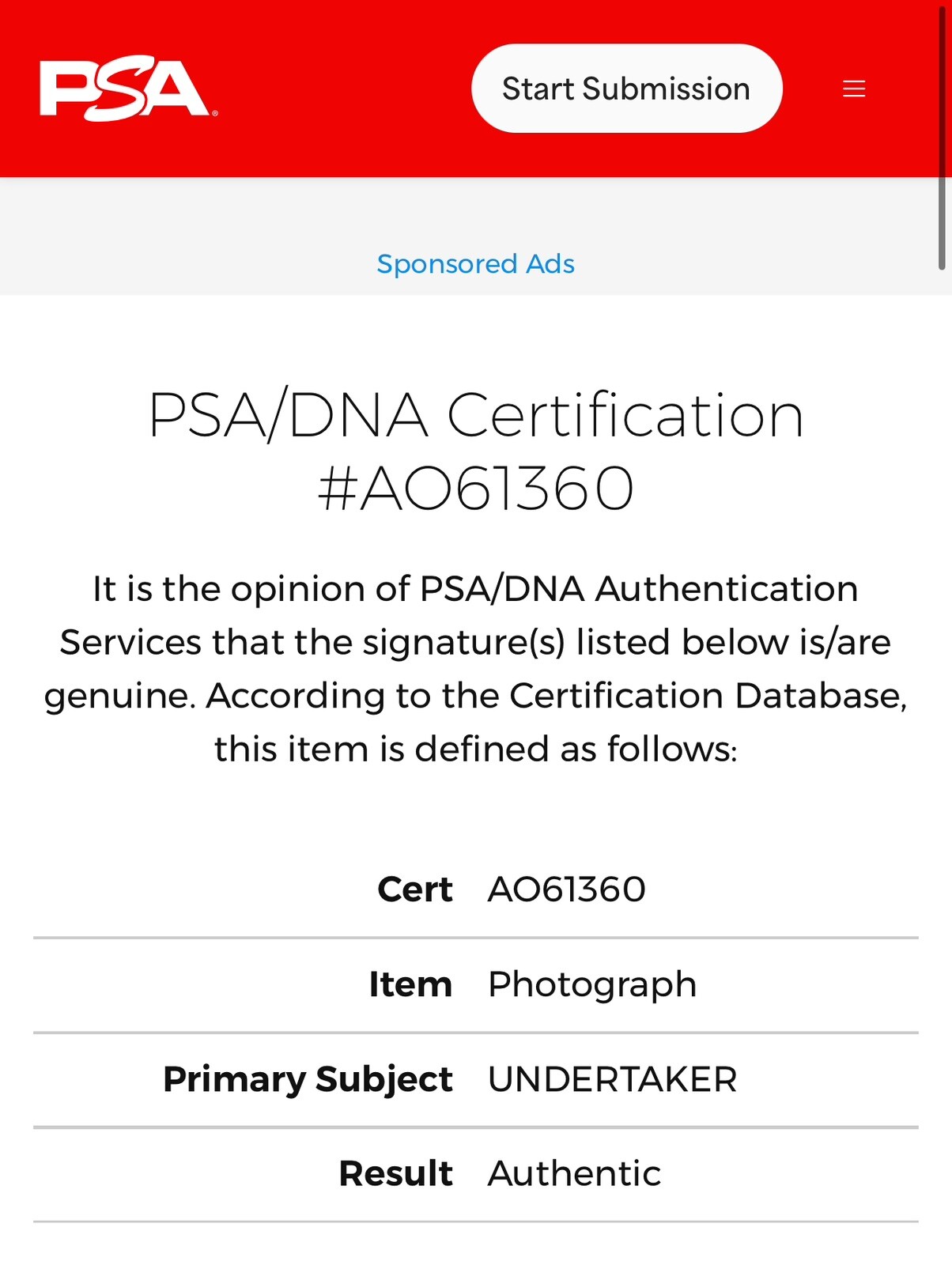Click the Result row label
Screen dimensions: 952x1265
[395, 1173]
